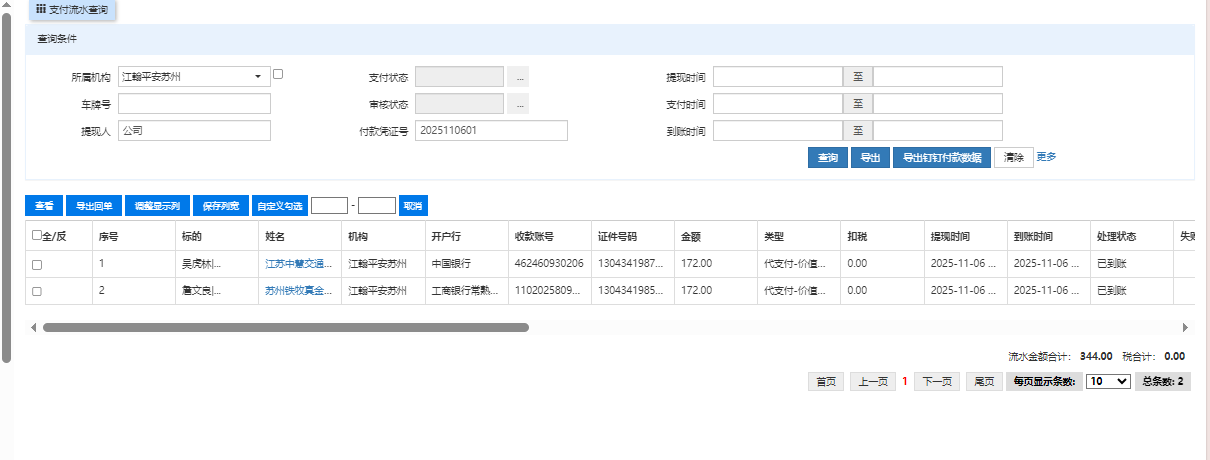1210x460 pixels.
Task: Go to last page with 尾页
Action: pos(984,382)
